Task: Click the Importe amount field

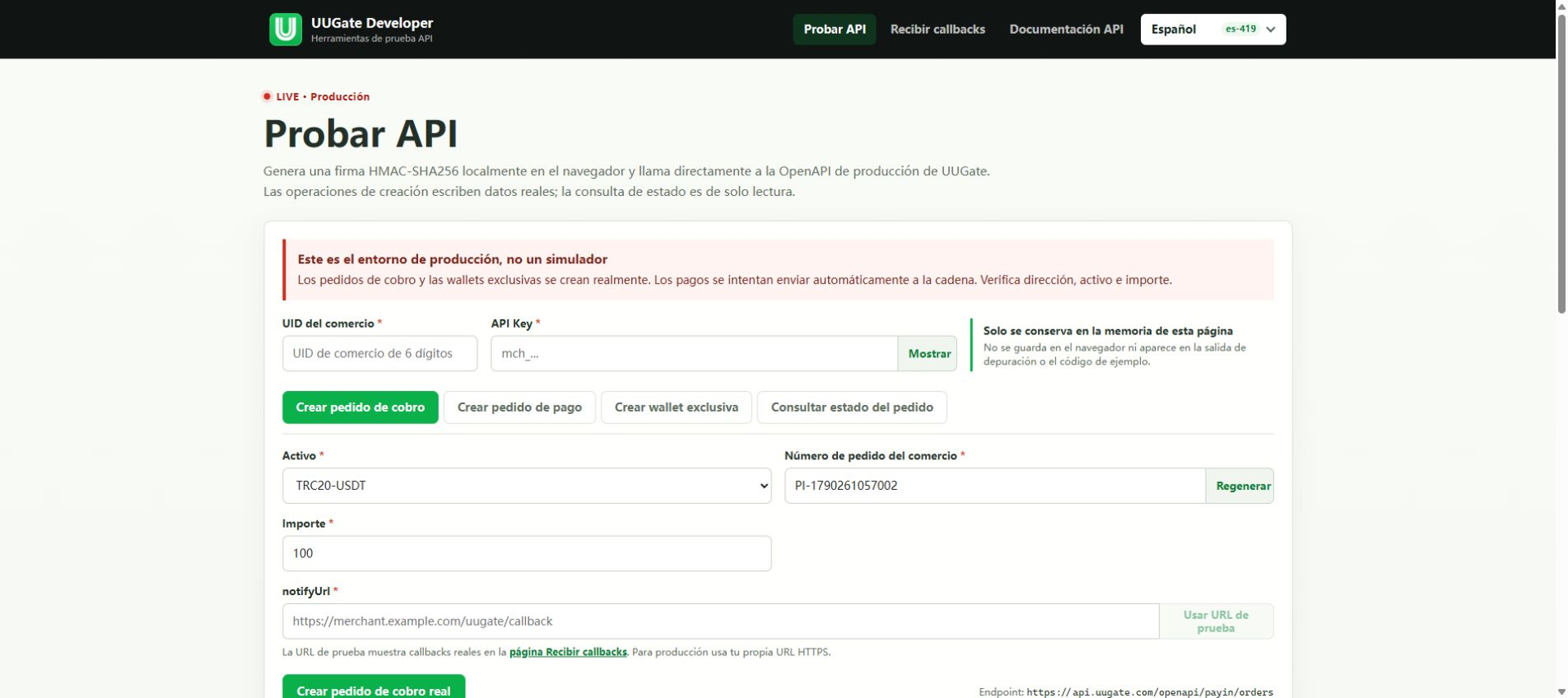Action: 527,554
